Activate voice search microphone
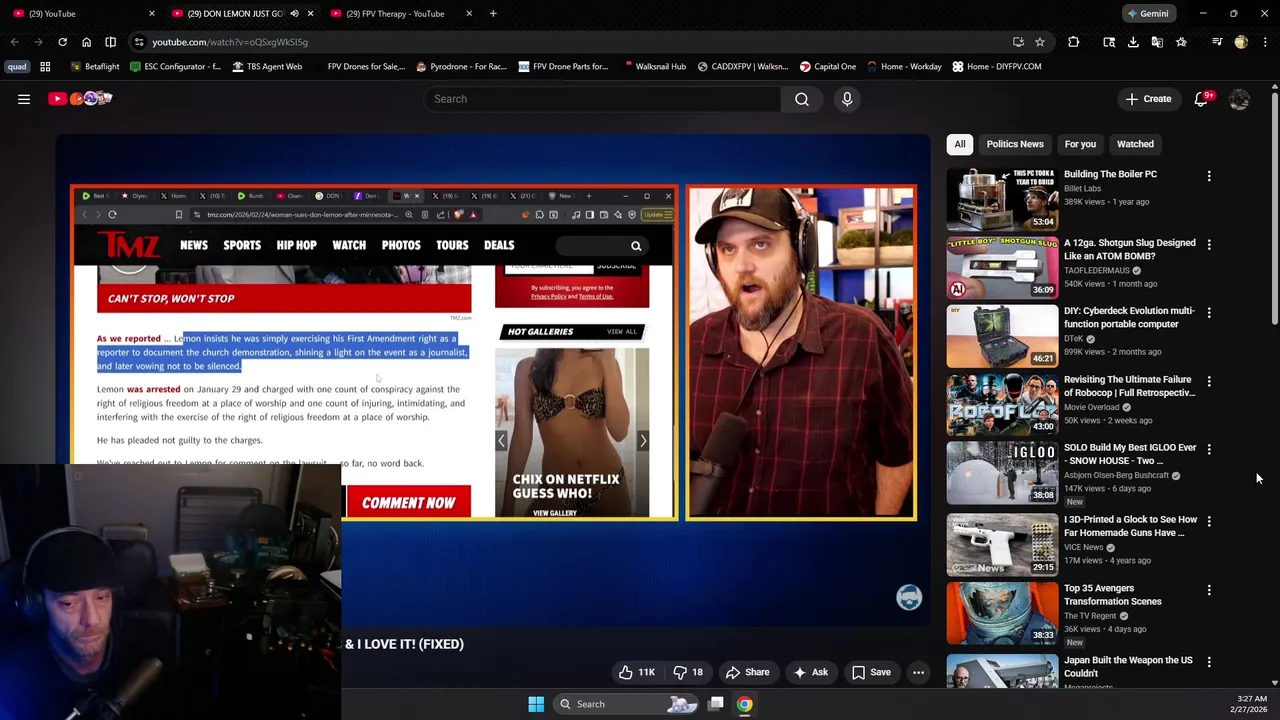The image size is (1280, 720). pos(847,99)
